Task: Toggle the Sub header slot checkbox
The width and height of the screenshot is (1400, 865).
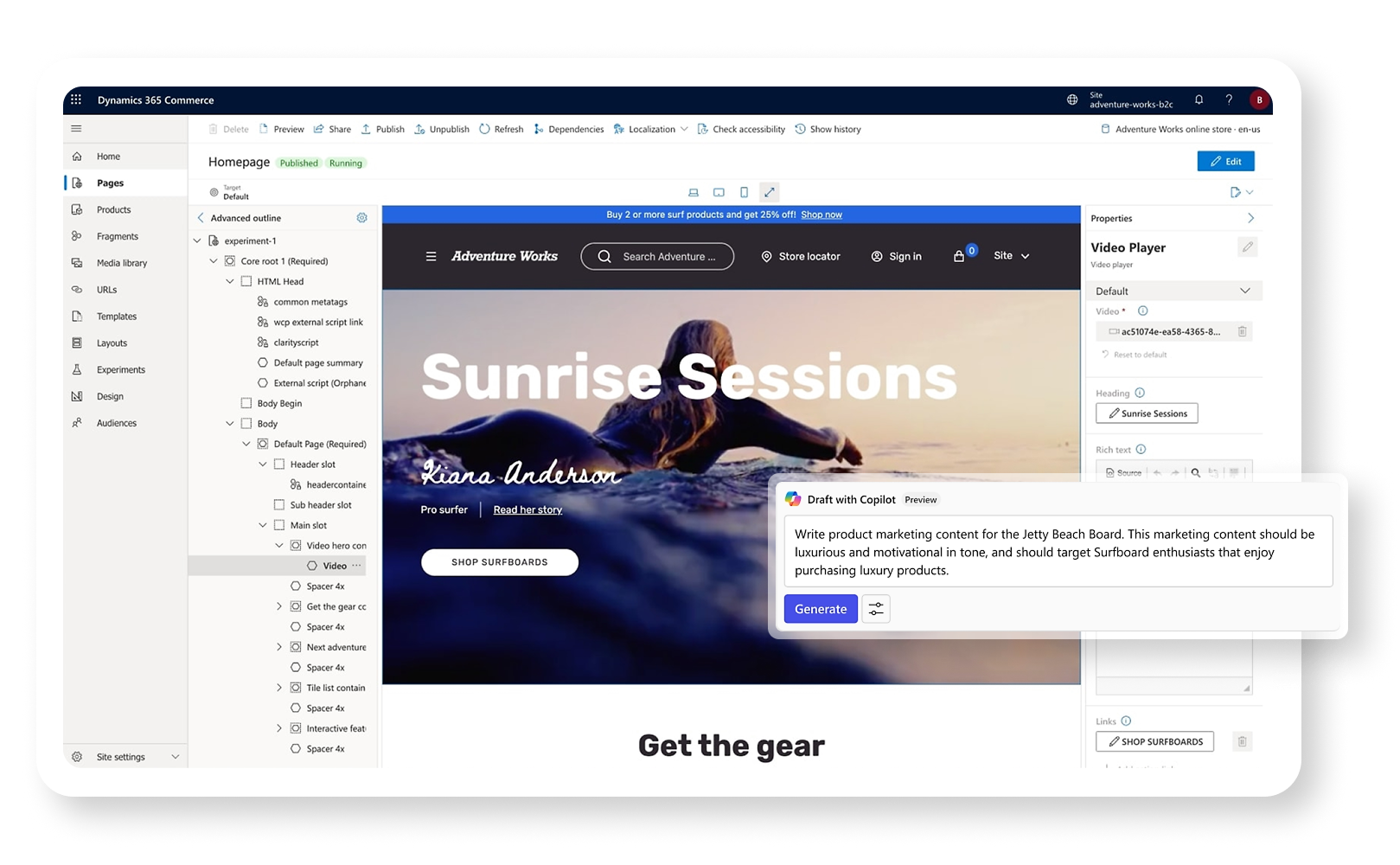Action: (279, 505)
